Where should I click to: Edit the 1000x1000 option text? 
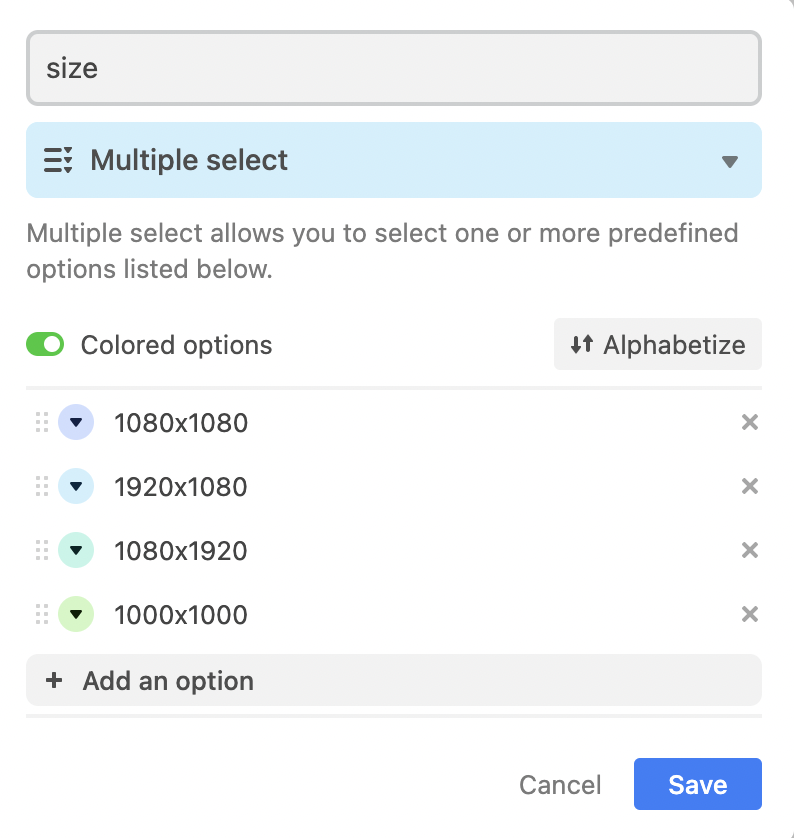pos(181,615)
